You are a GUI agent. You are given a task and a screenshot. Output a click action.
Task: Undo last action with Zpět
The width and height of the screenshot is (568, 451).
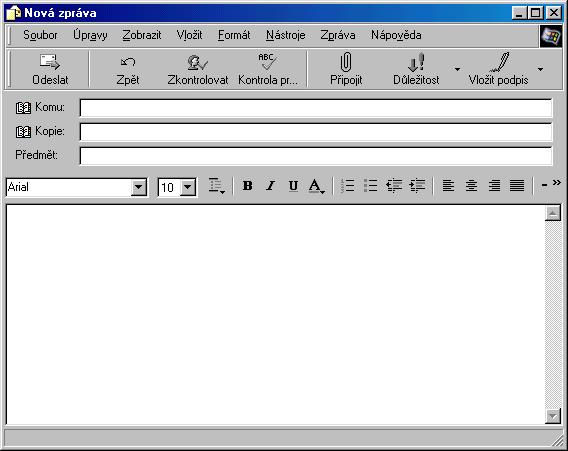[128, 69]
